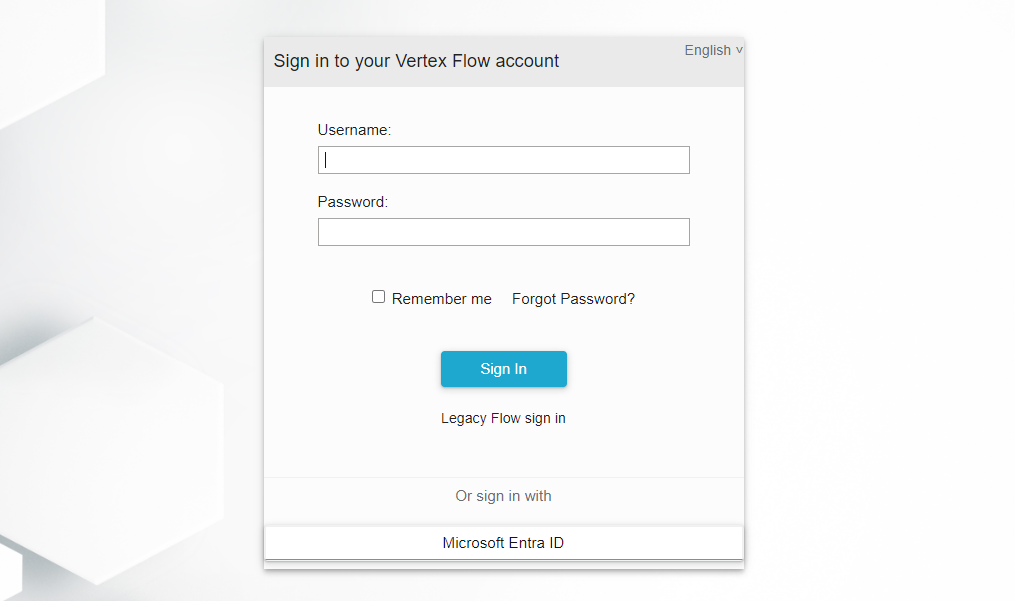This screenshot has width=1015, height=601.
Task: Click the "Remember me" label text
Action: pyautogui.click(x=441, y=299)
